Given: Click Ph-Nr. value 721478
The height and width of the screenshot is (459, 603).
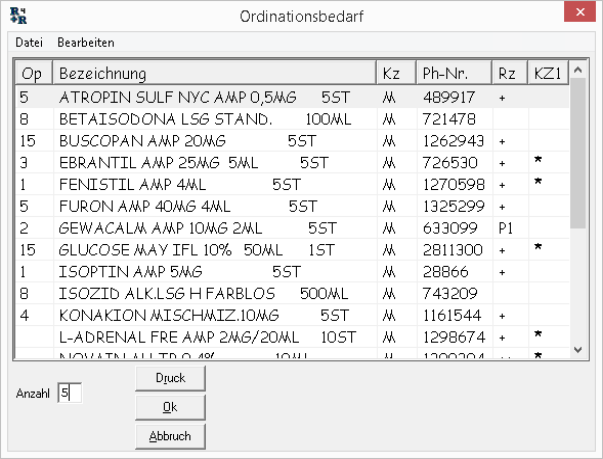Looking at the screenshot, I should coord(449,119).
